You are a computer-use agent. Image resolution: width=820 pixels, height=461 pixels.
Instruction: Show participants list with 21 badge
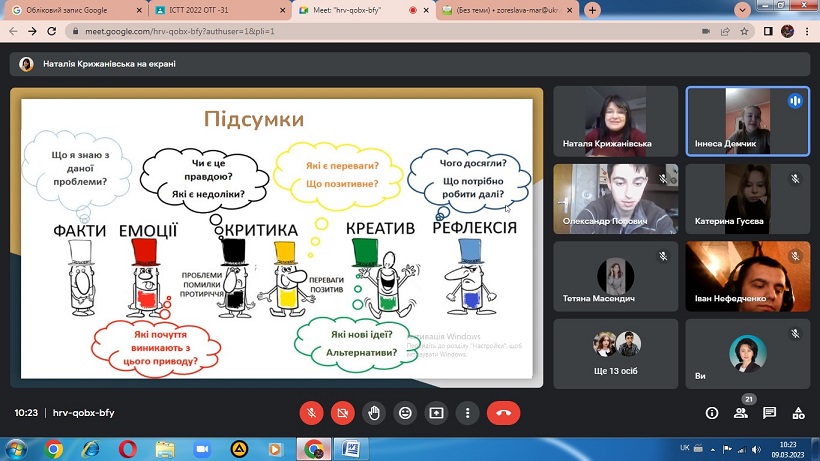[741, 413]
